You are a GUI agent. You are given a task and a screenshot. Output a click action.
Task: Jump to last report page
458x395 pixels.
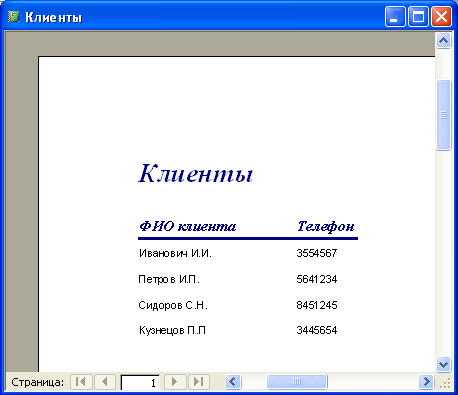199,382
